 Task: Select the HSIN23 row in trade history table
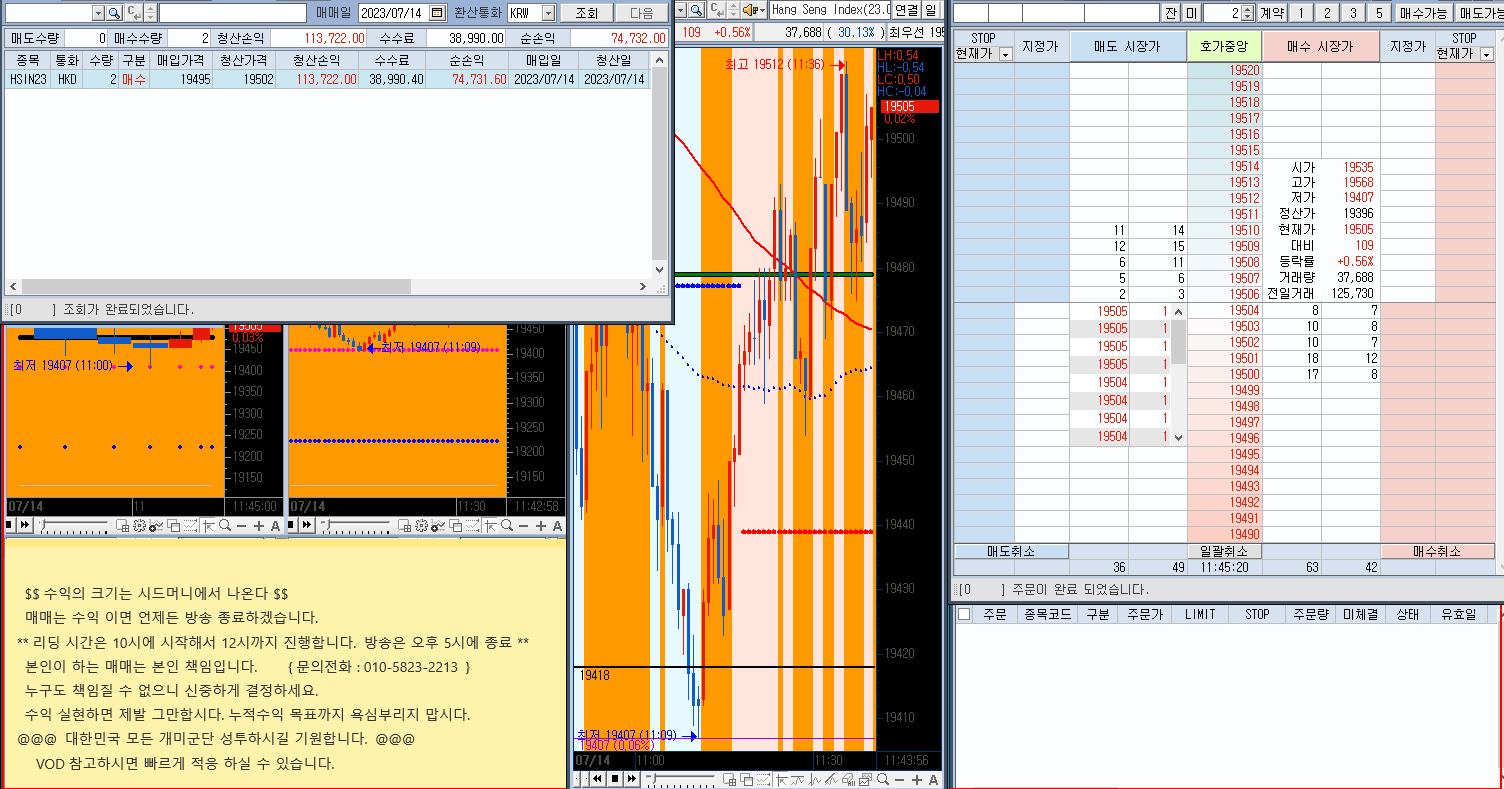(x=328, y=79)
